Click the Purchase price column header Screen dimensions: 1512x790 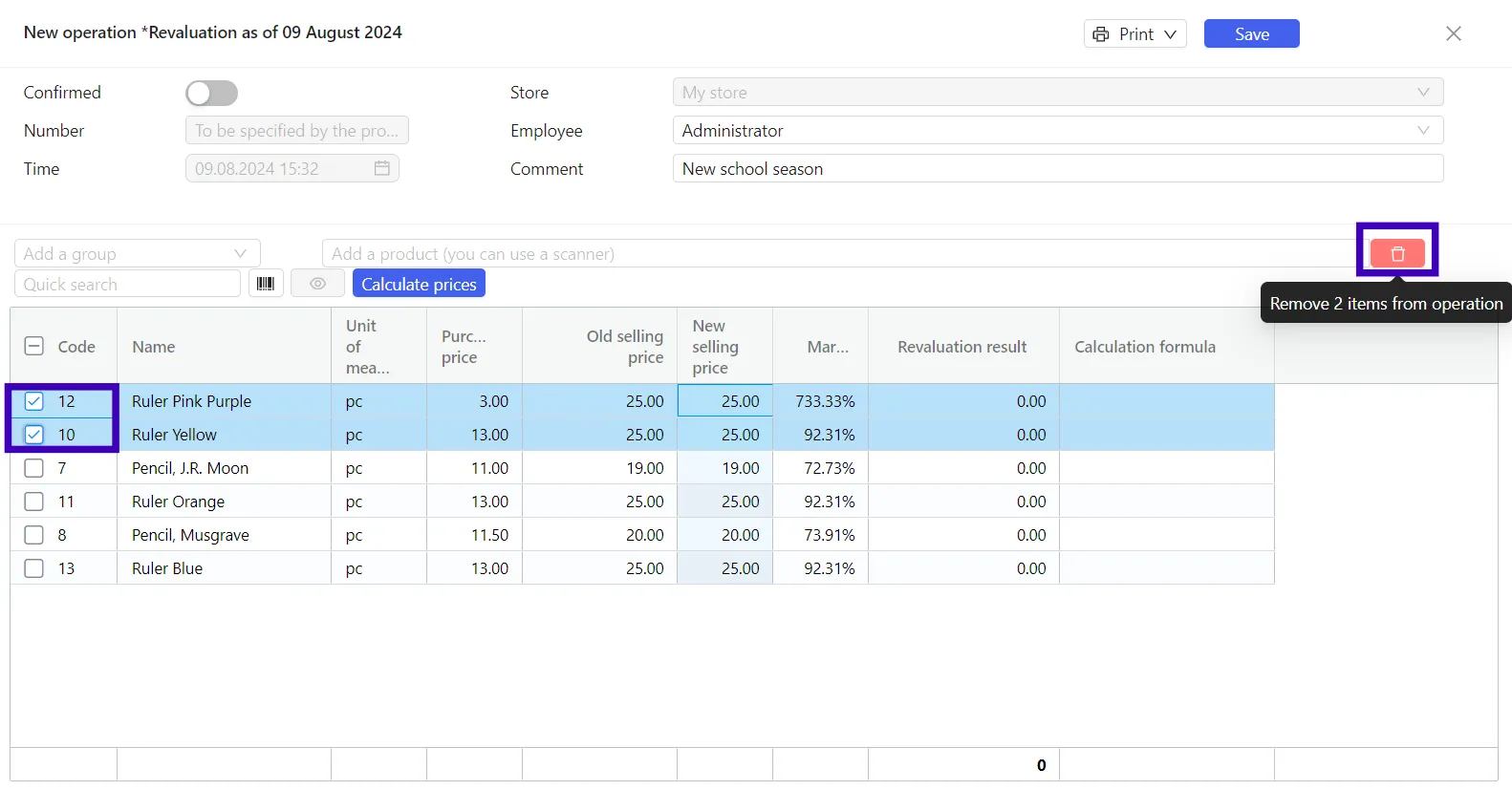coord(474,346)
